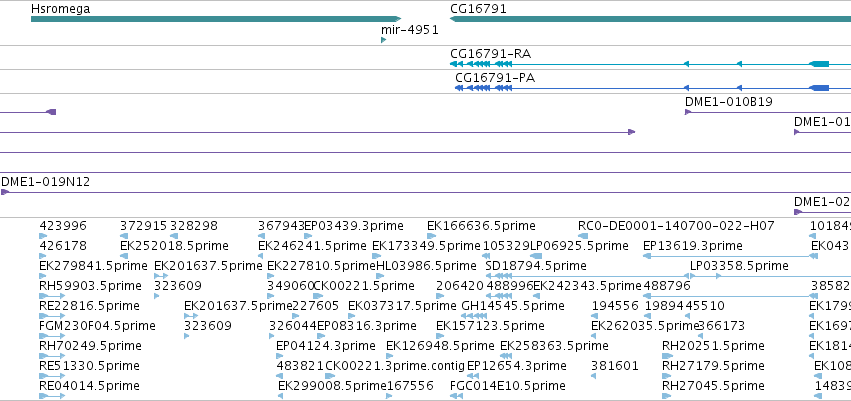Select EK262035.5prime EST label

pos(645,326)
